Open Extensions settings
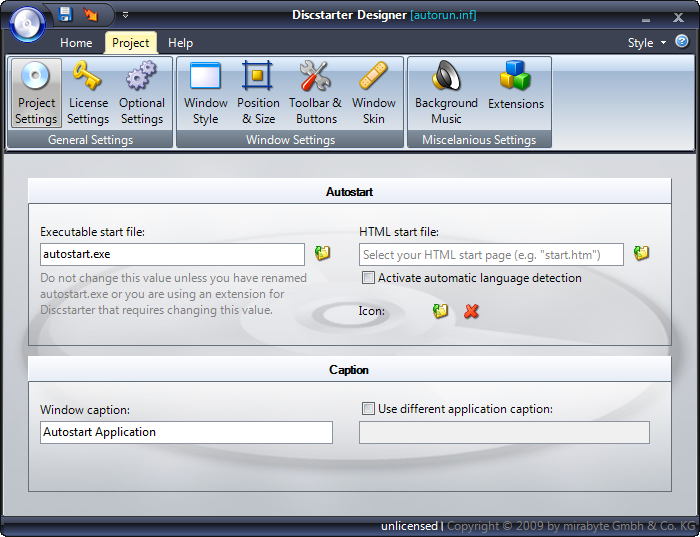Screen dimensions: 700x537 pos(516,93)
